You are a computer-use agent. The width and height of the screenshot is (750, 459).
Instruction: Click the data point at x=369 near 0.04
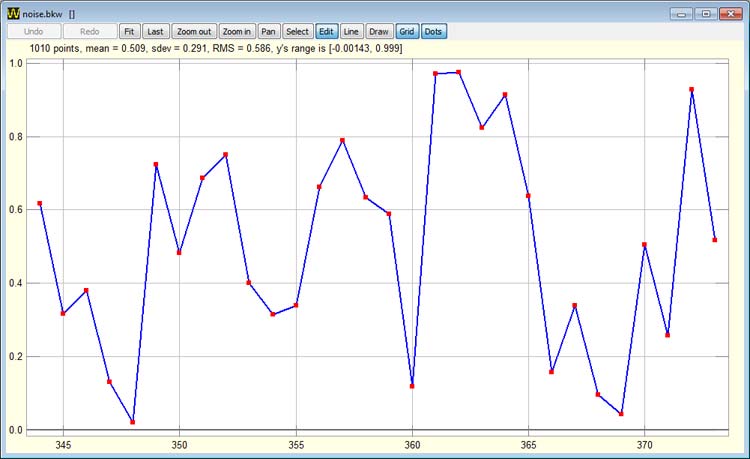tap(621, 414)
